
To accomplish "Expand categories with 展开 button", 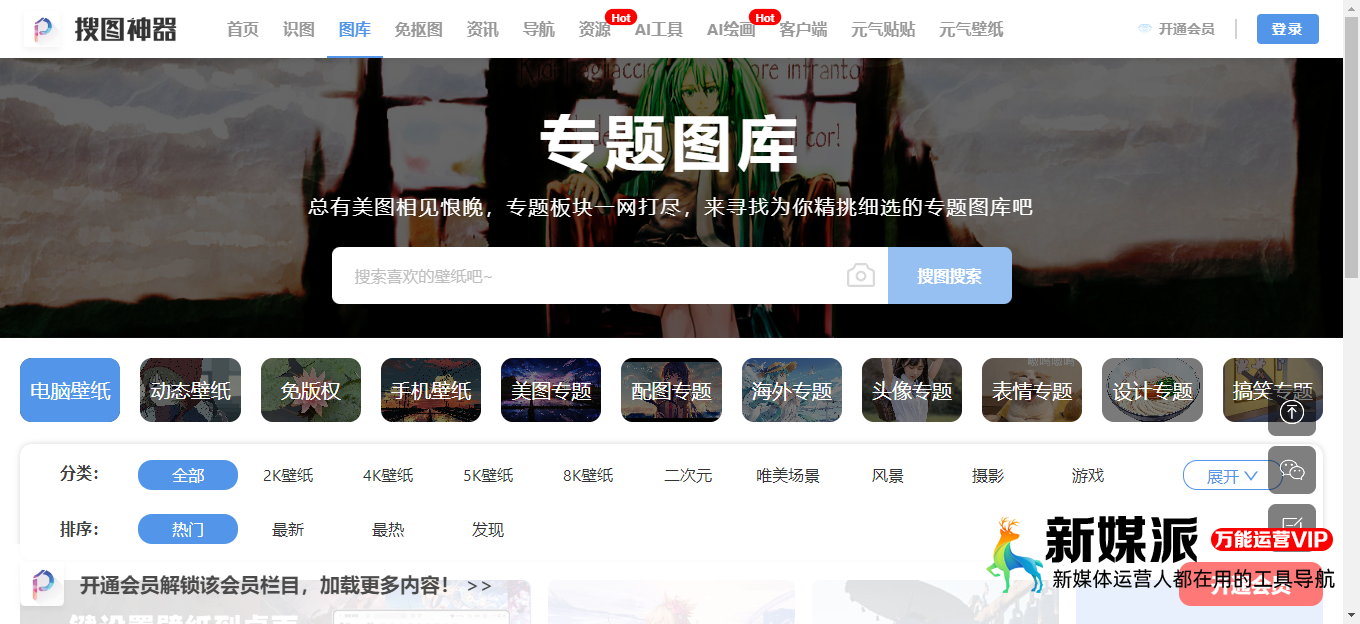I will tap(1231, 475).
